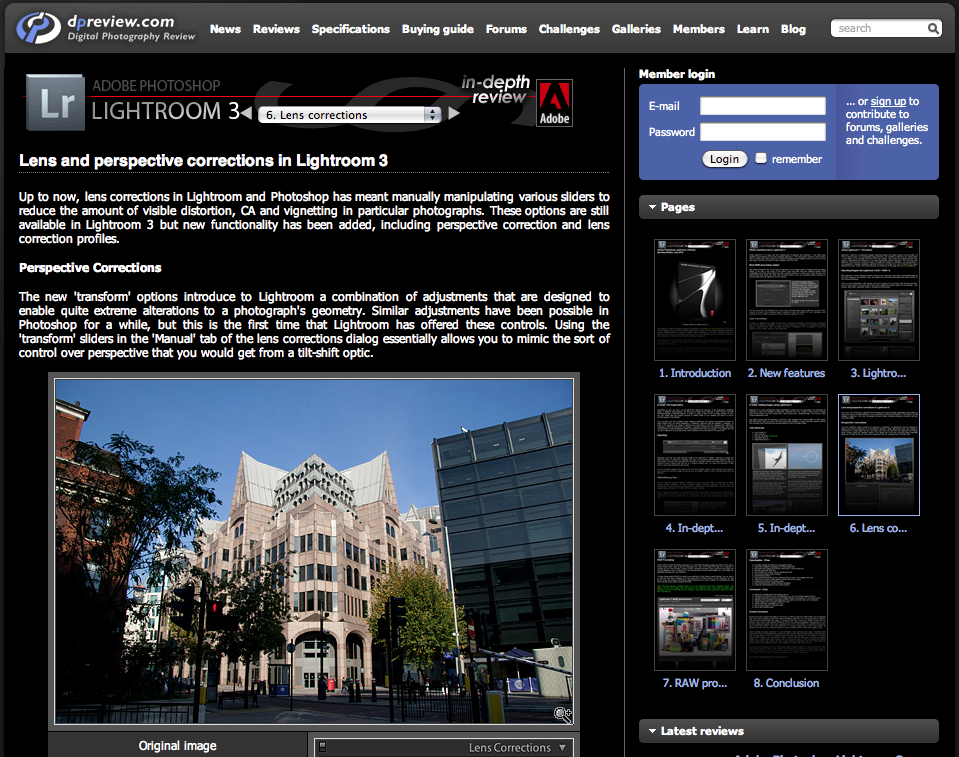
Task: Open the Reviews menu
Action: pyautogui.click(x=276, y=29)
